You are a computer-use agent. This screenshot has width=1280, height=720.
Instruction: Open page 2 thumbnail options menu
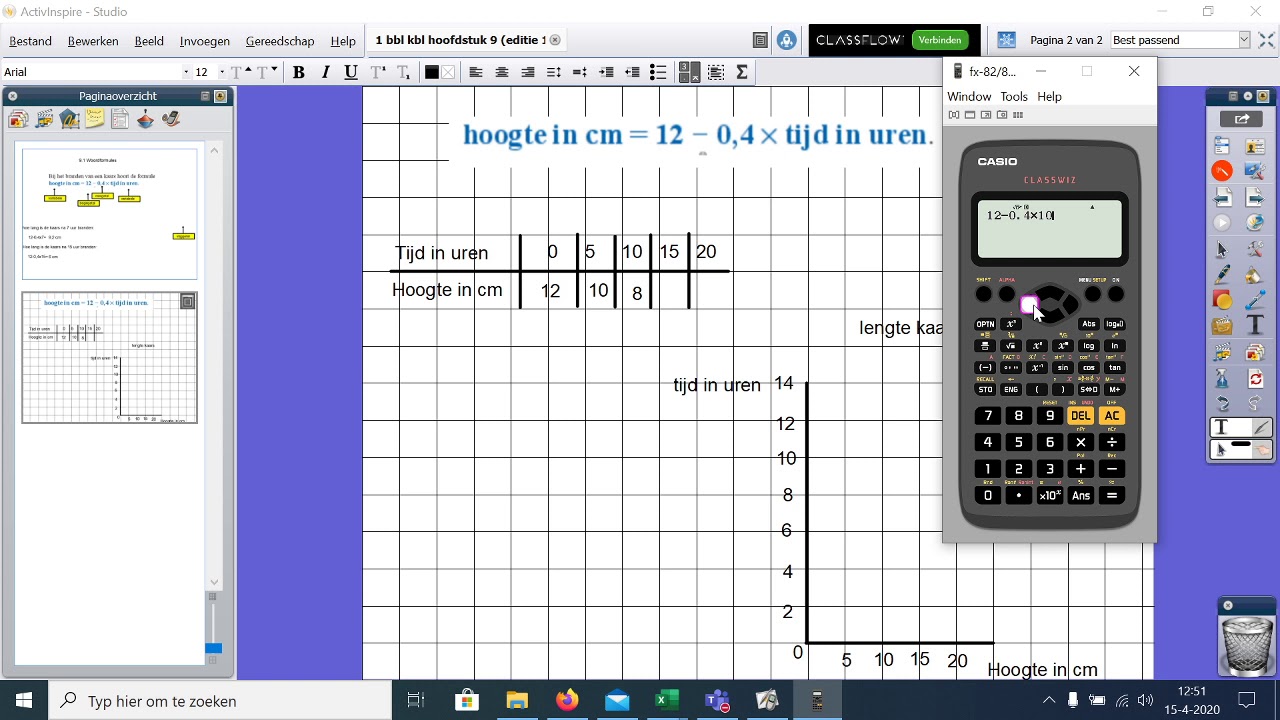(x=187, y=301)
